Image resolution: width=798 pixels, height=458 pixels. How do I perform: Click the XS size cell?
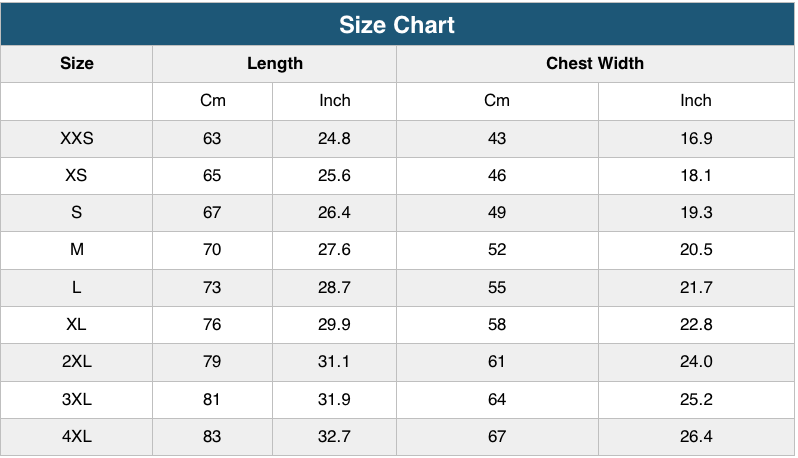tap(77, 176)
